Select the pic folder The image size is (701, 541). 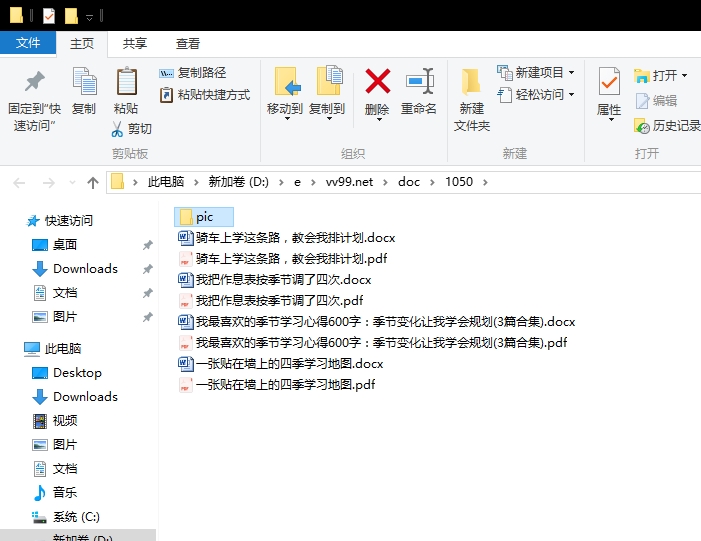pyautogui.click(x=204, y=217)
